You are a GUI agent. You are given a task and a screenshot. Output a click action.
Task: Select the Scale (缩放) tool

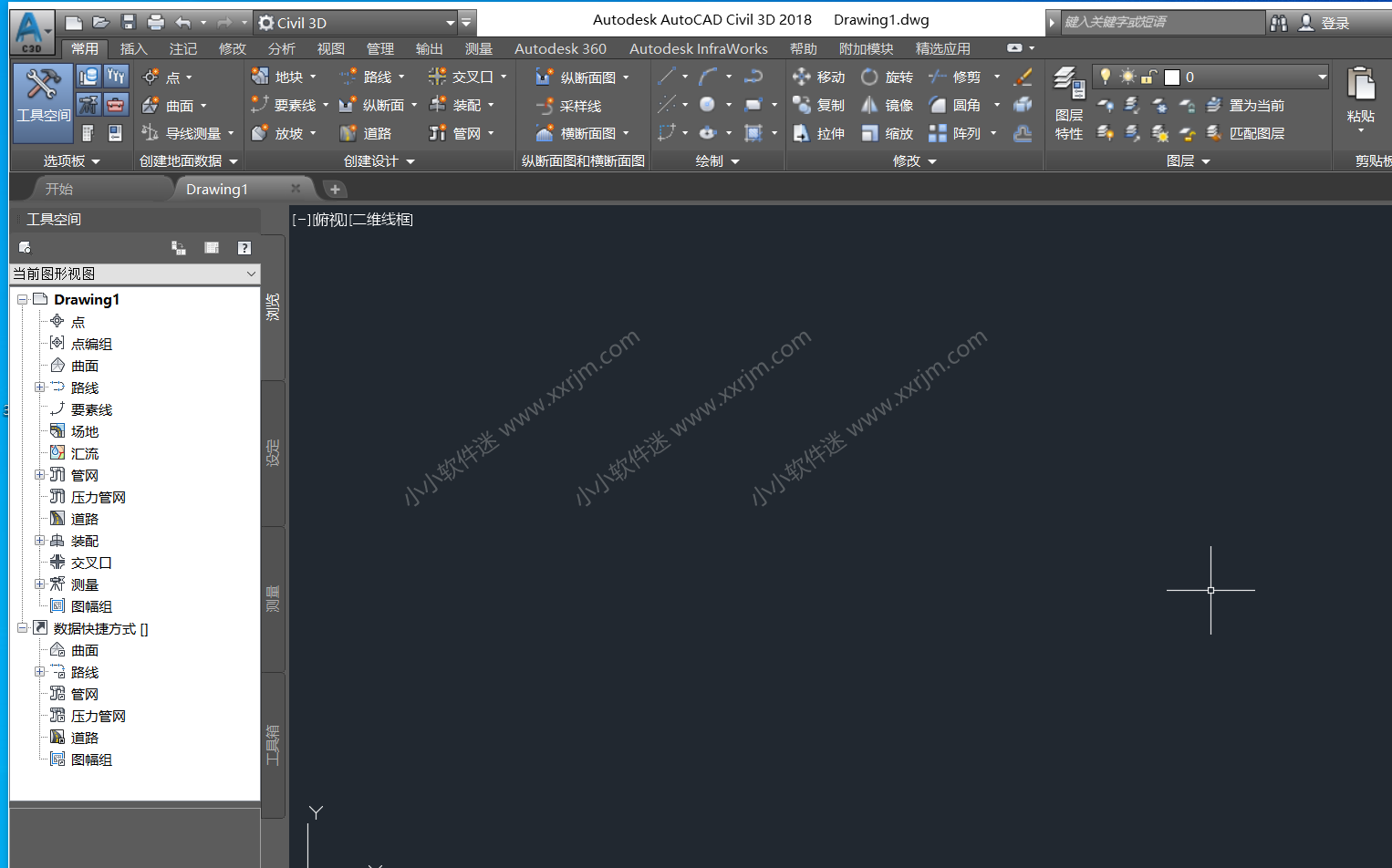click(x=888, y=133)
